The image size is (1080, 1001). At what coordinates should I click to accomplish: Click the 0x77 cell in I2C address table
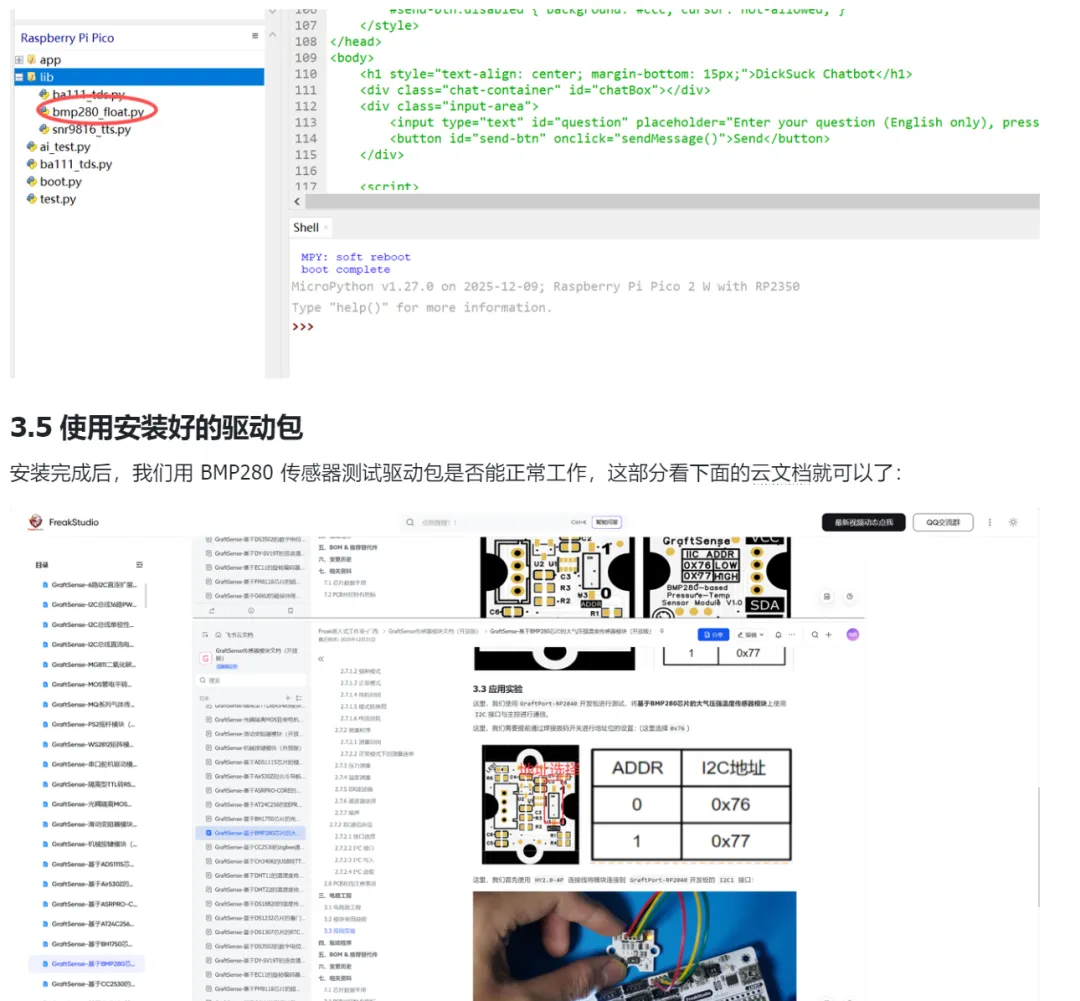click(x=731, y=841)
